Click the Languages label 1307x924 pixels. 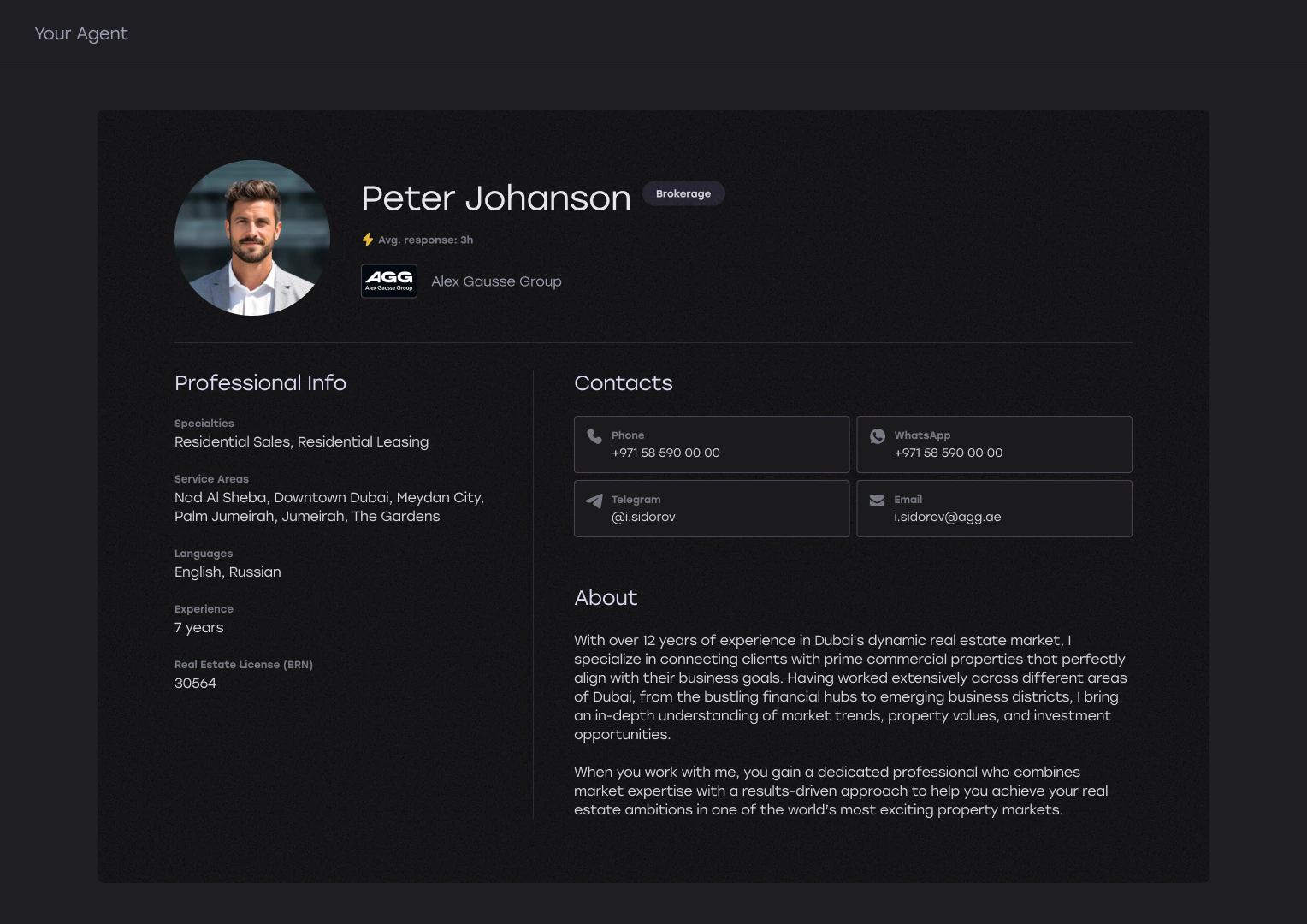click(x=204, y=554)
